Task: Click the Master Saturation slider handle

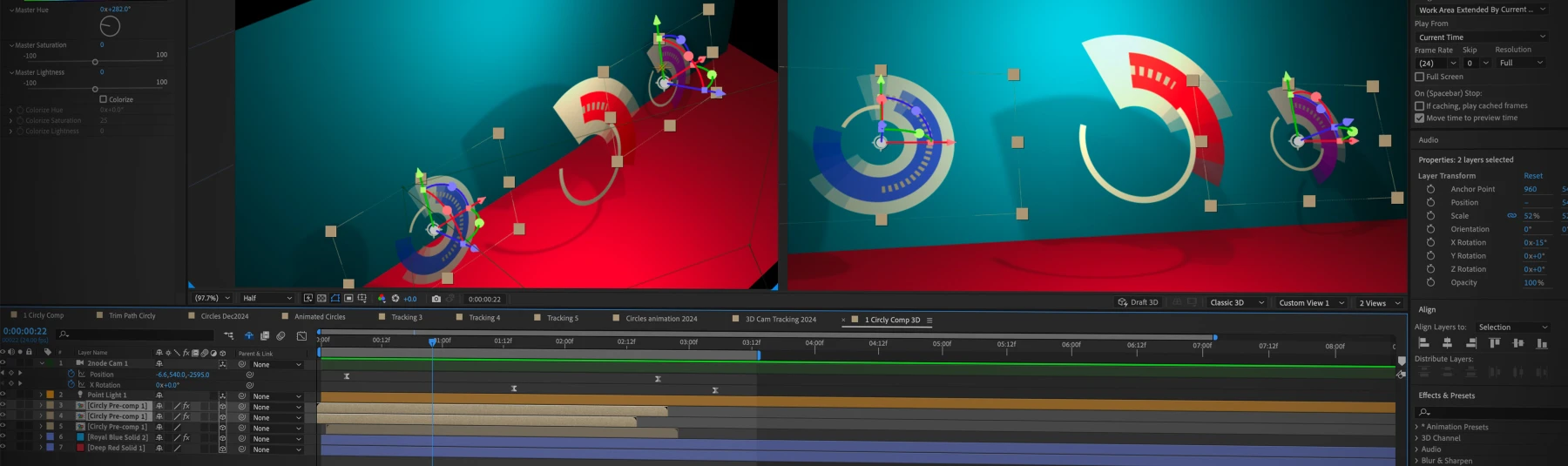Action: [95, 62]
